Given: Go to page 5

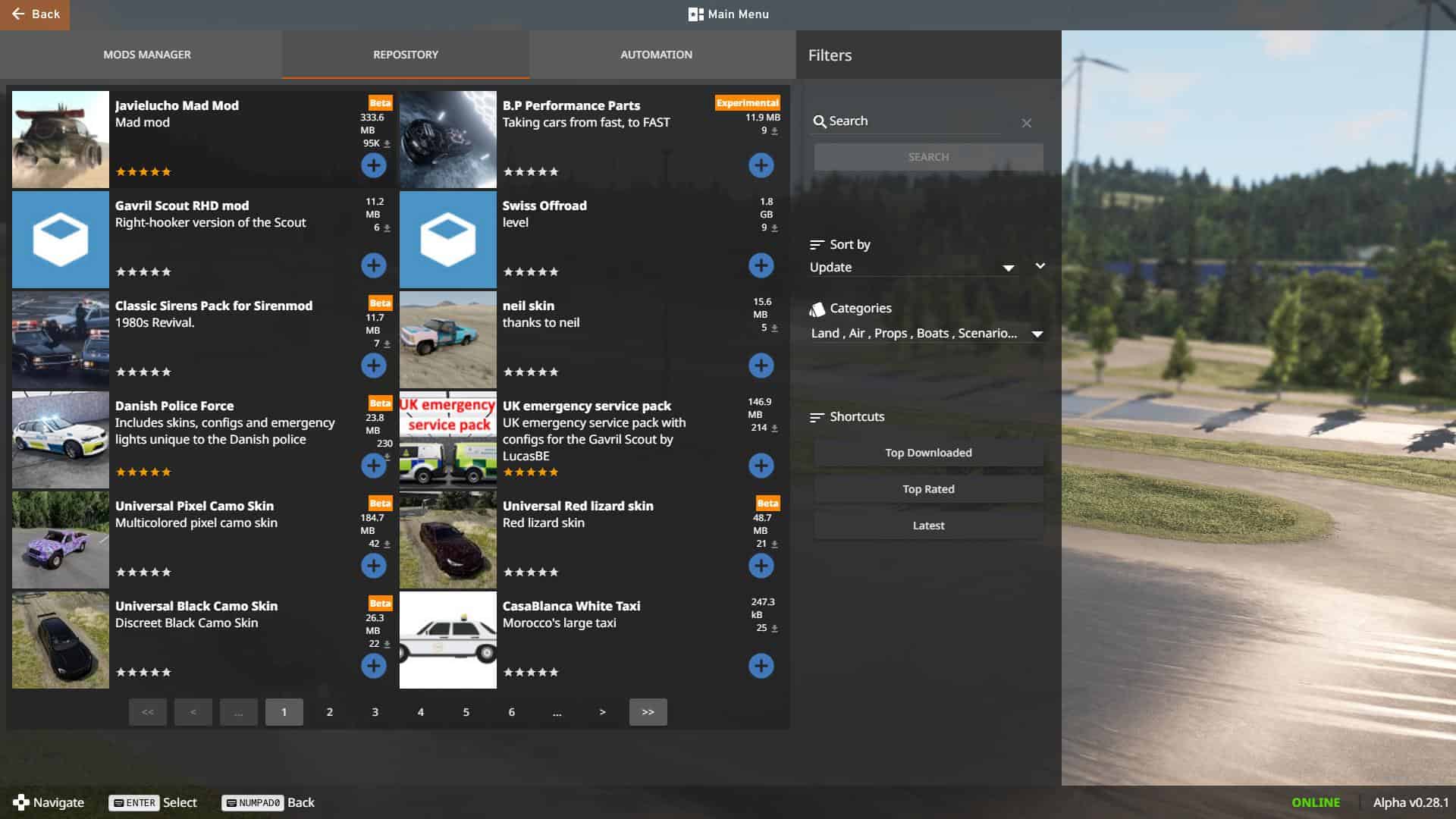Looking at the screenshot, I should pyautogui.click(x=466, y=712).
